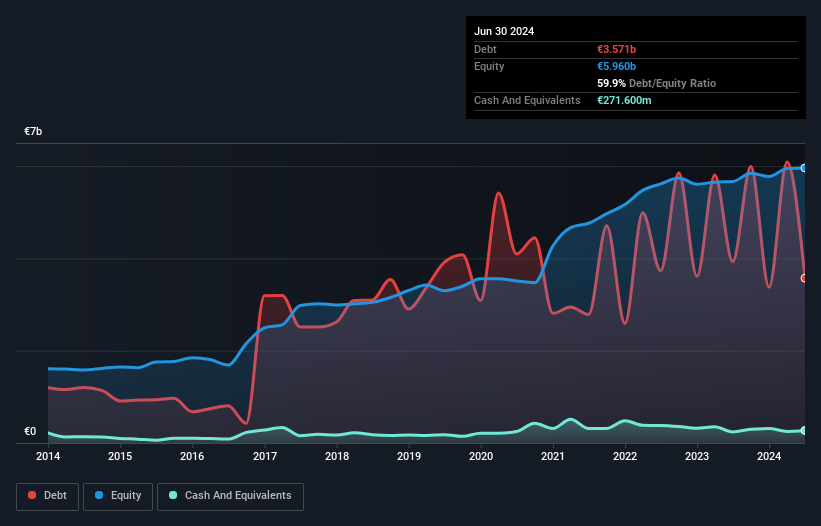Image resolution: width=821 pixels, height=526 pixels.
Task: Click the 2023 x-axis label
Action: coord(697,456)
